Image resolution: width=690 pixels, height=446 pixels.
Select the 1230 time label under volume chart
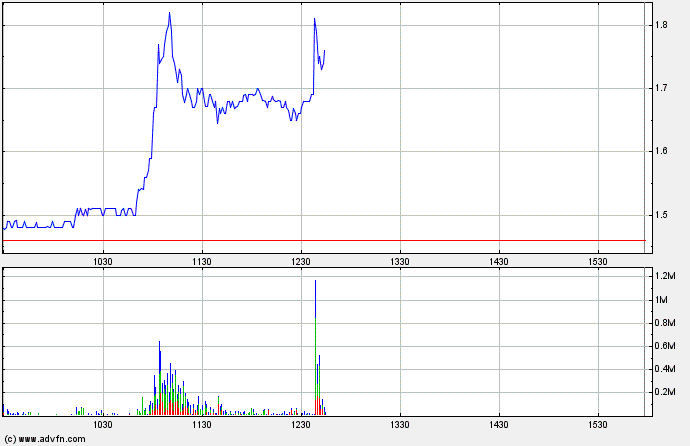click(300, 426)
